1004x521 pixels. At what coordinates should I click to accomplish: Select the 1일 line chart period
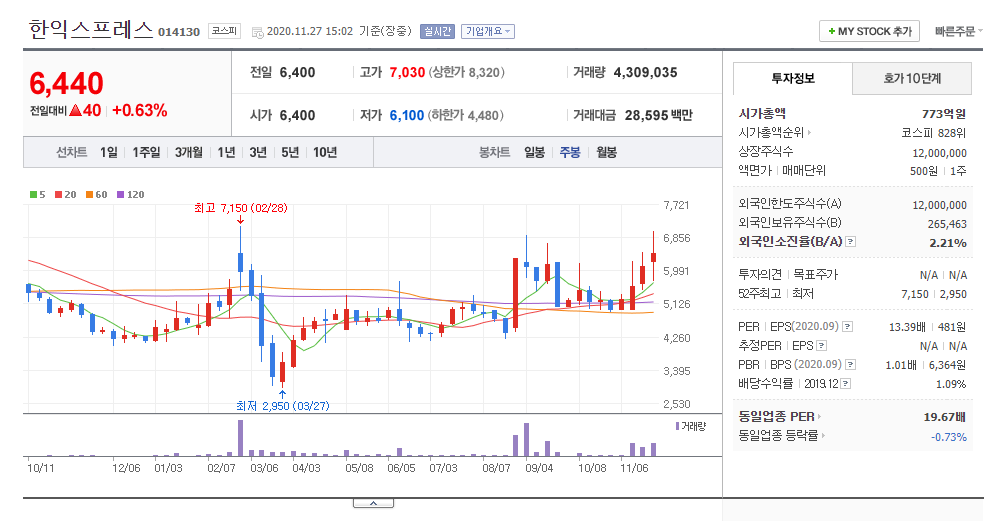pyautogui.click(x=109, y=152)
